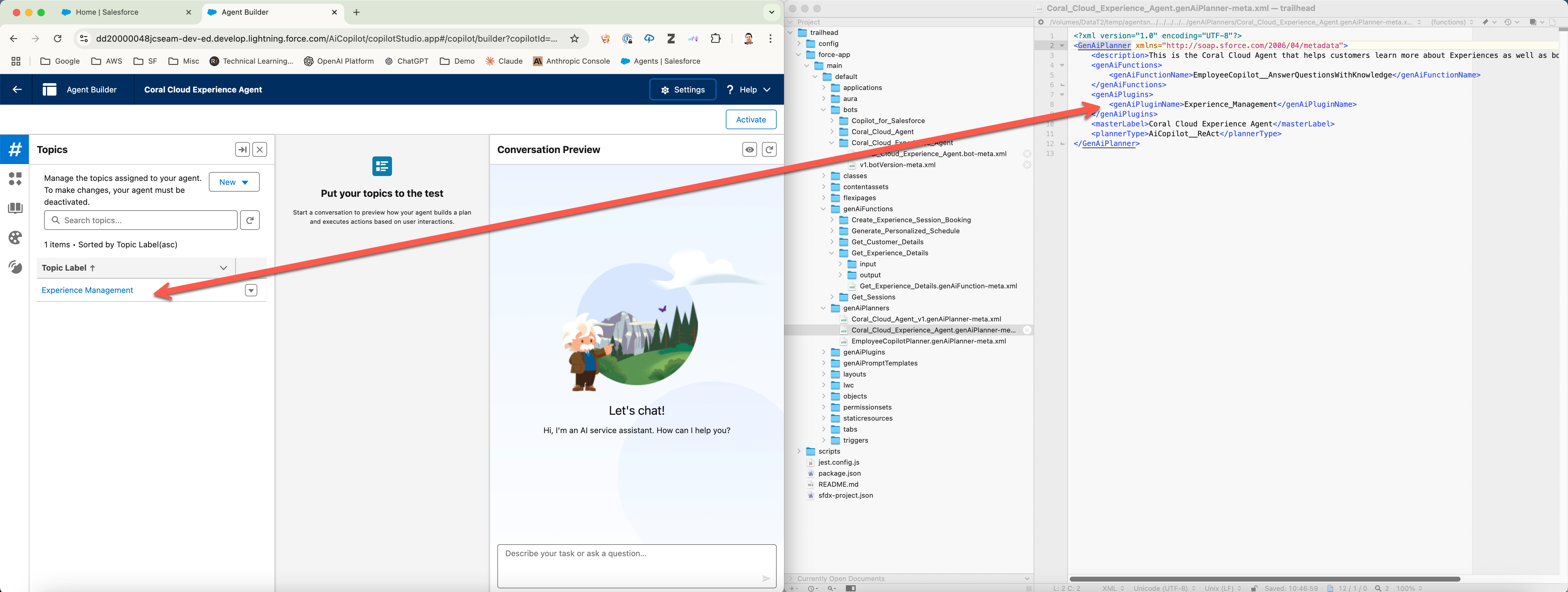Open Chrome Extensions puzzle icon
Viewport: 1568px width, 592px height.
click(716, 38)
